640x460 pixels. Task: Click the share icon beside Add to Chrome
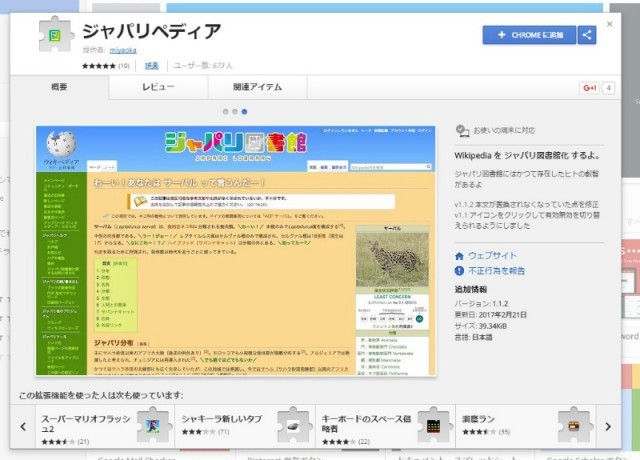tap(587, 35)
